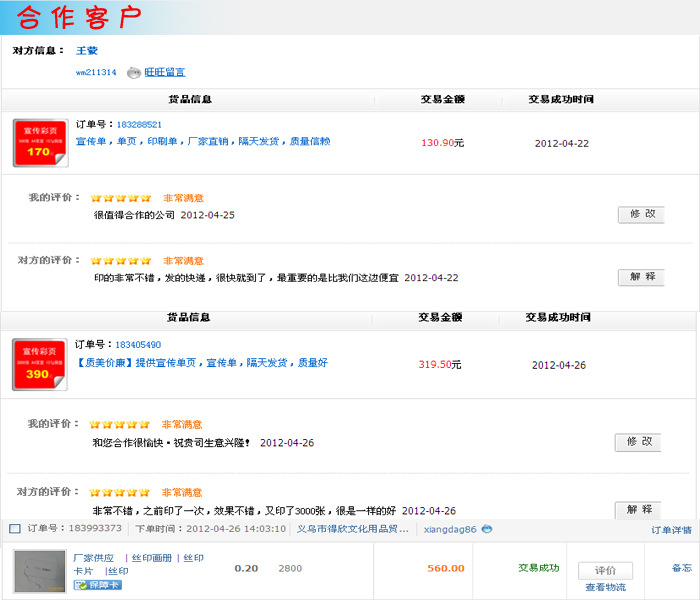Open order number 183288521 link

(139, 125)
